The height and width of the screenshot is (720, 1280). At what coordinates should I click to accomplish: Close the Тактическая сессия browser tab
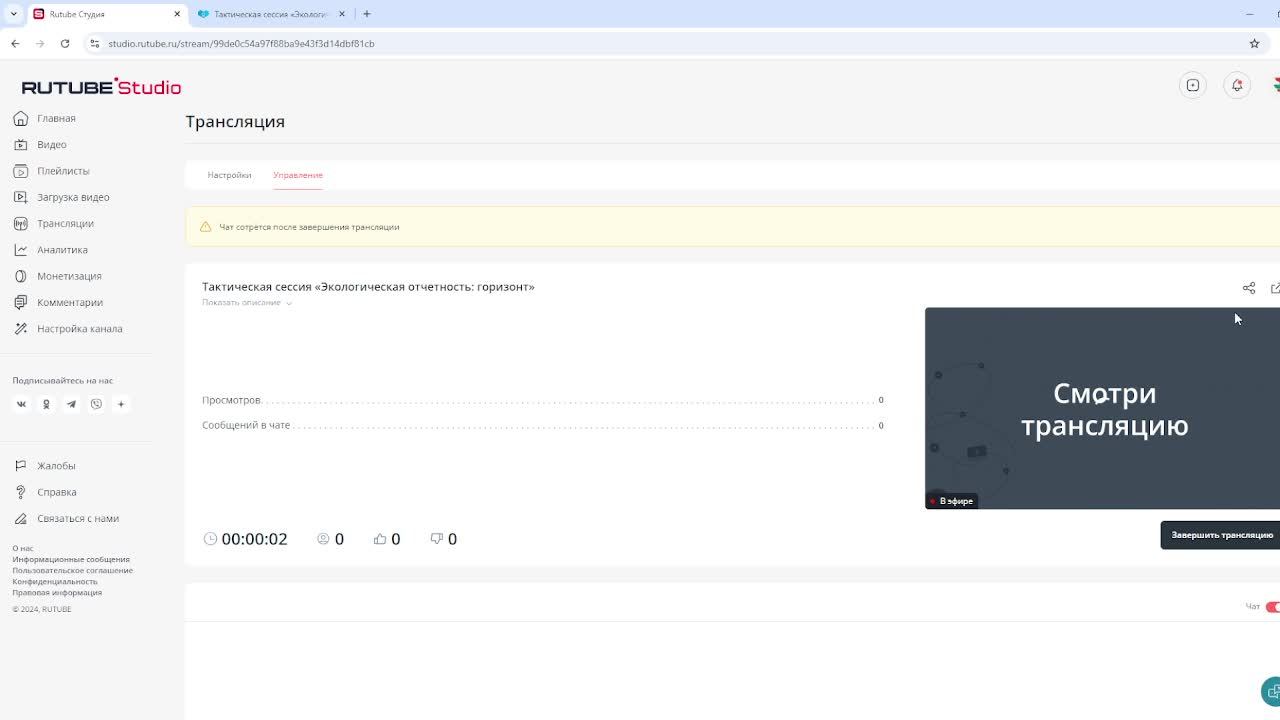click(342, 14)
